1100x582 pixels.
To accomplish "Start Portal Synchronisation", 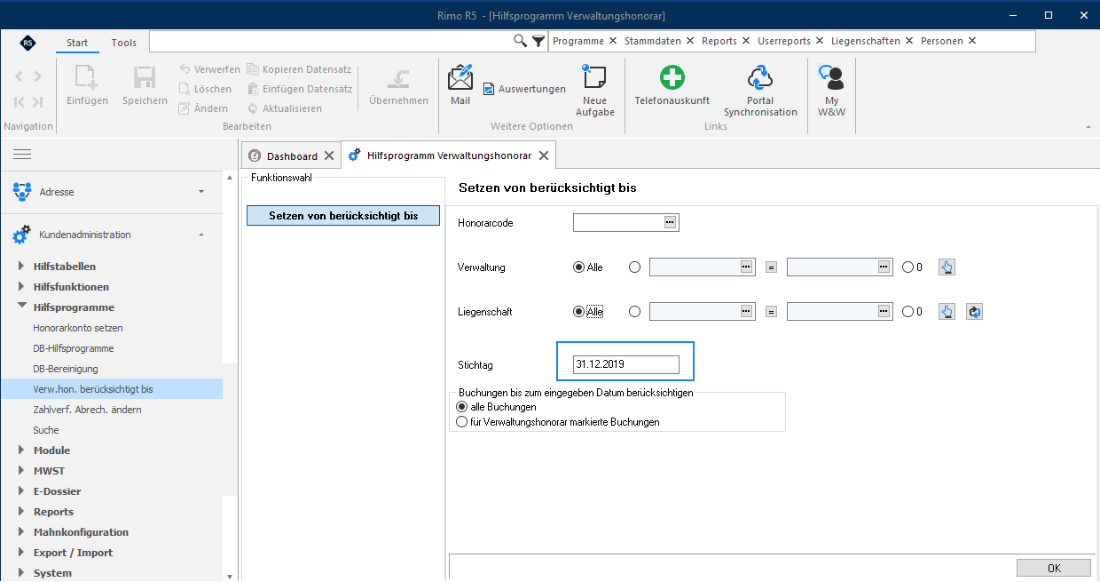I will pos(760,90).
